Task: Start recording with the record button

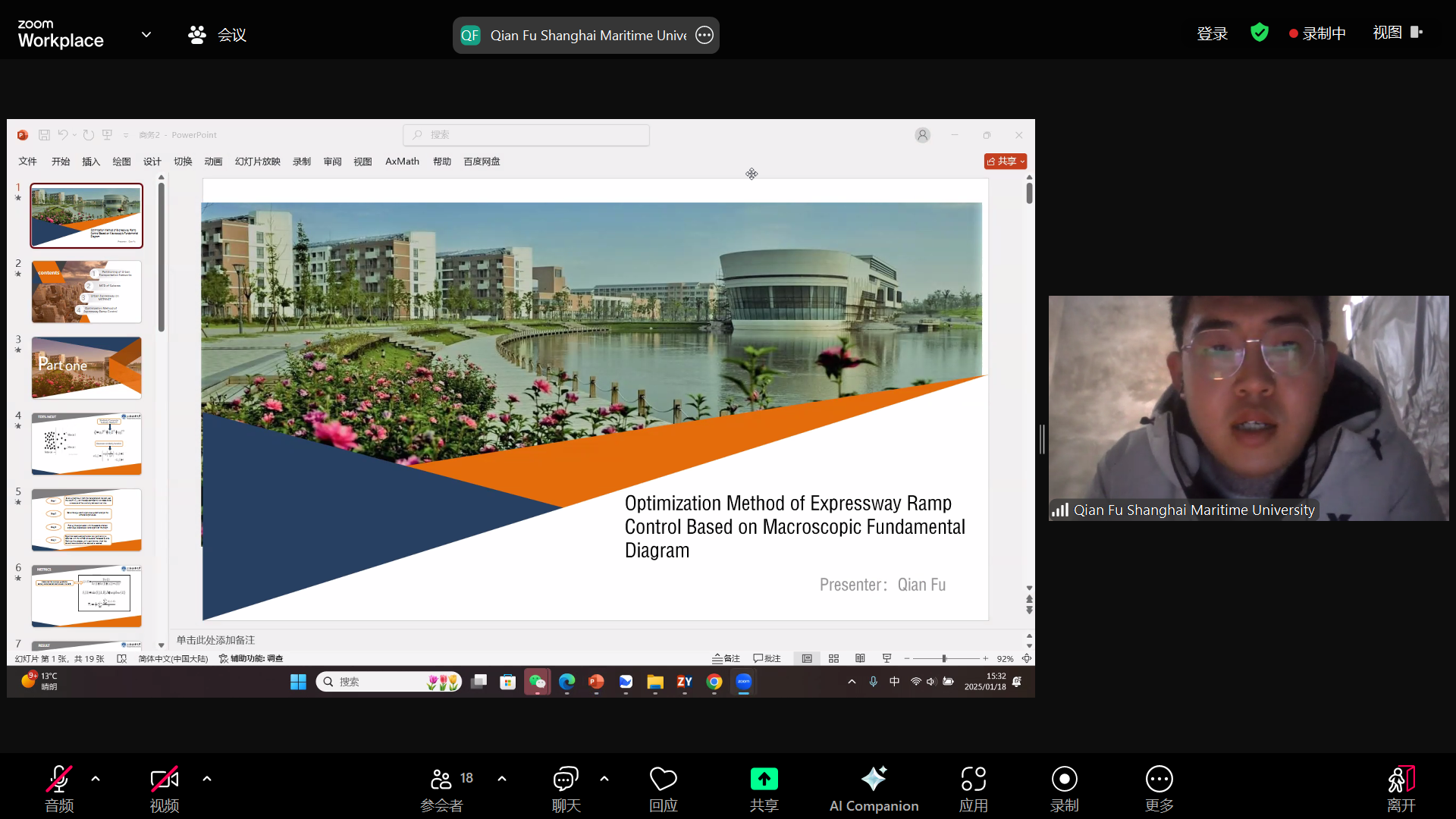Action: 1065,789
